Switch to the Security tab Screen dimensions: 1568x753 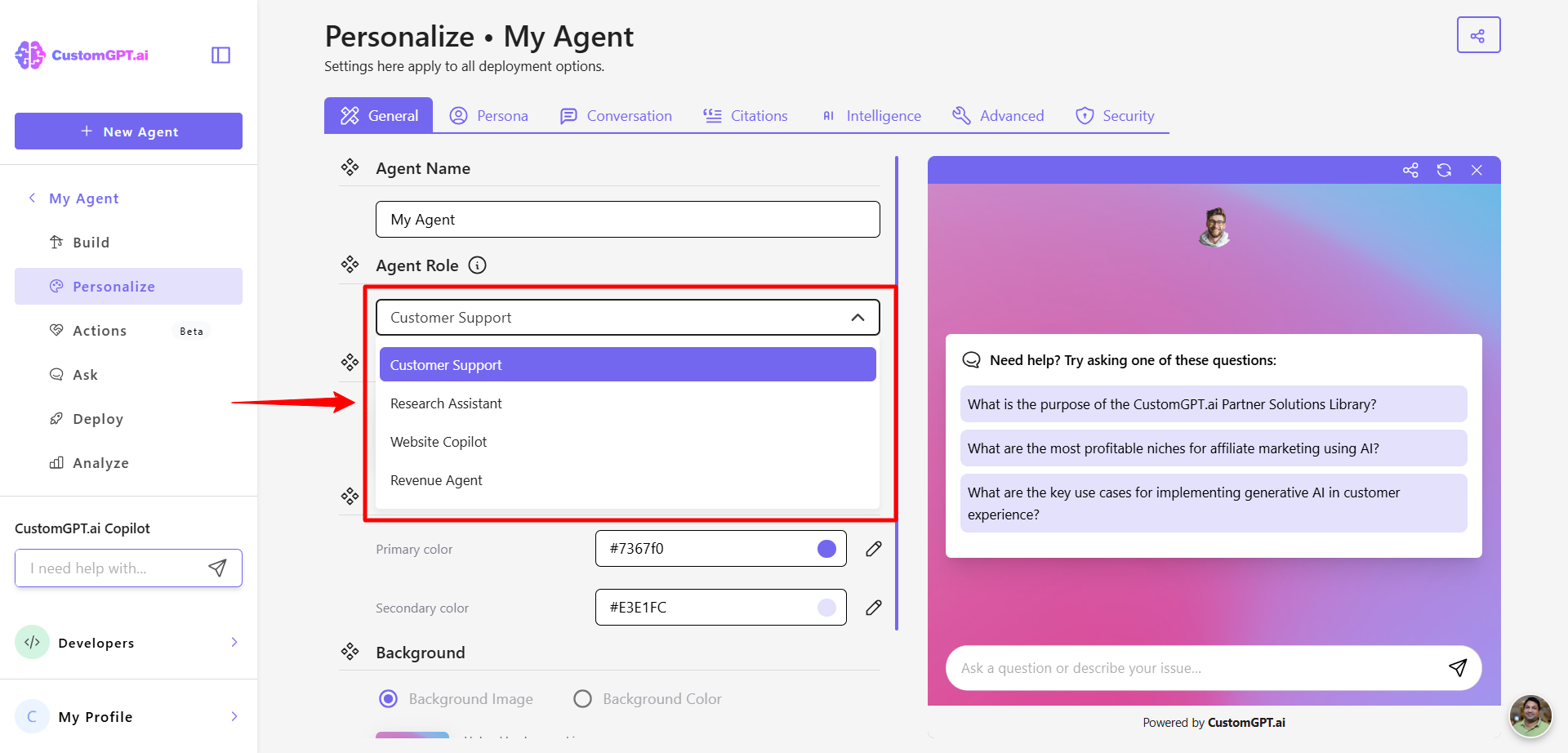point(1115,115)
